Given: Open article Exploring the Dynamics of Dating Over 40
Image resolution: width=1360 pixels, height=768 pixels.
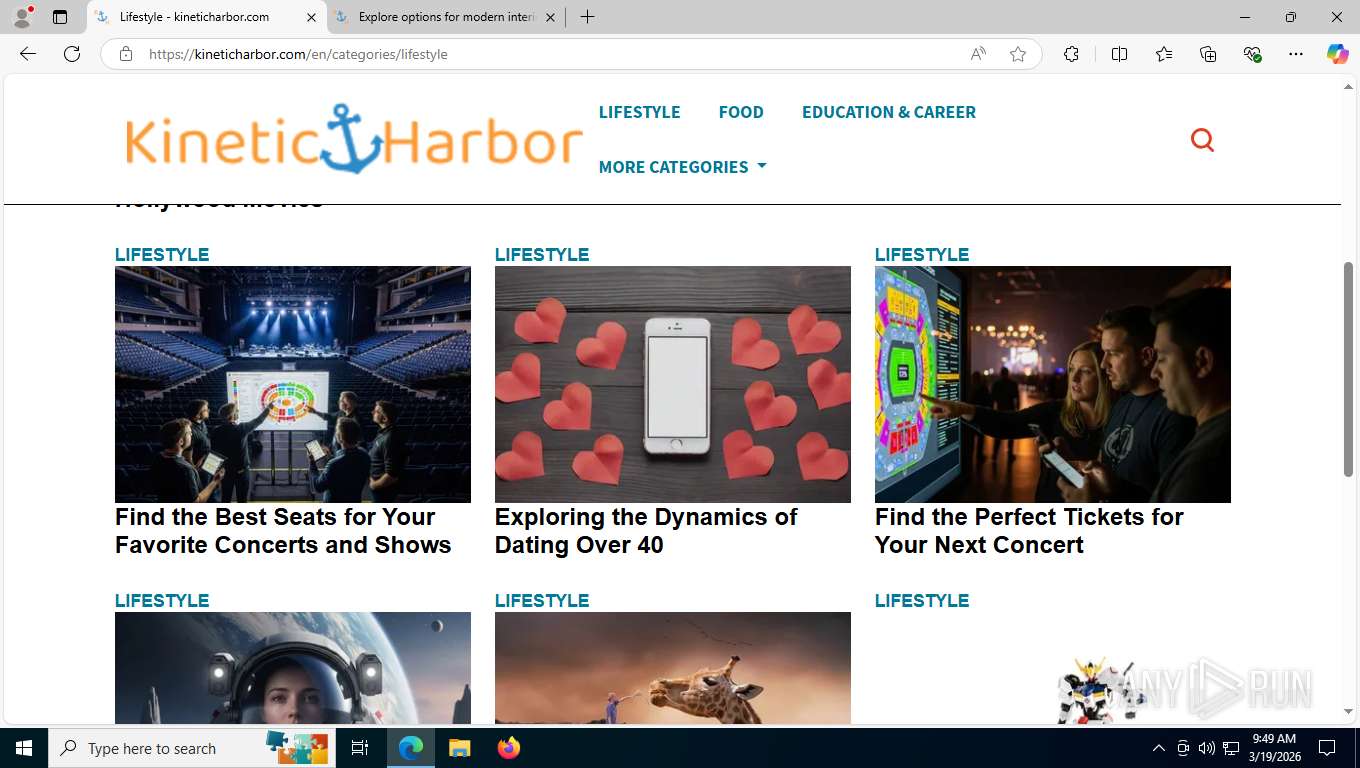Looking at the screenshot, I should [x=645, y=531].
